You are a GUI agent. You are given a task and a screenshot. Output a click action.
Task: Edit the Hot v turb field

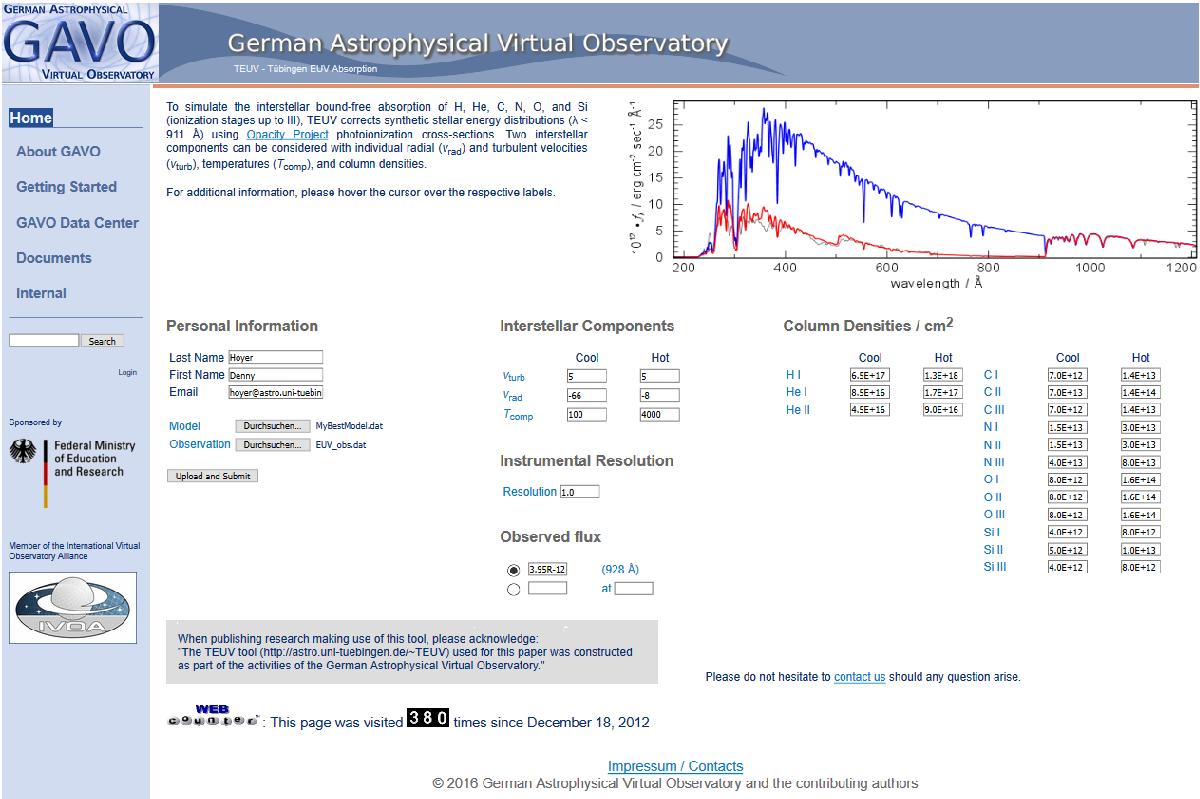click(x=660, y=376)
